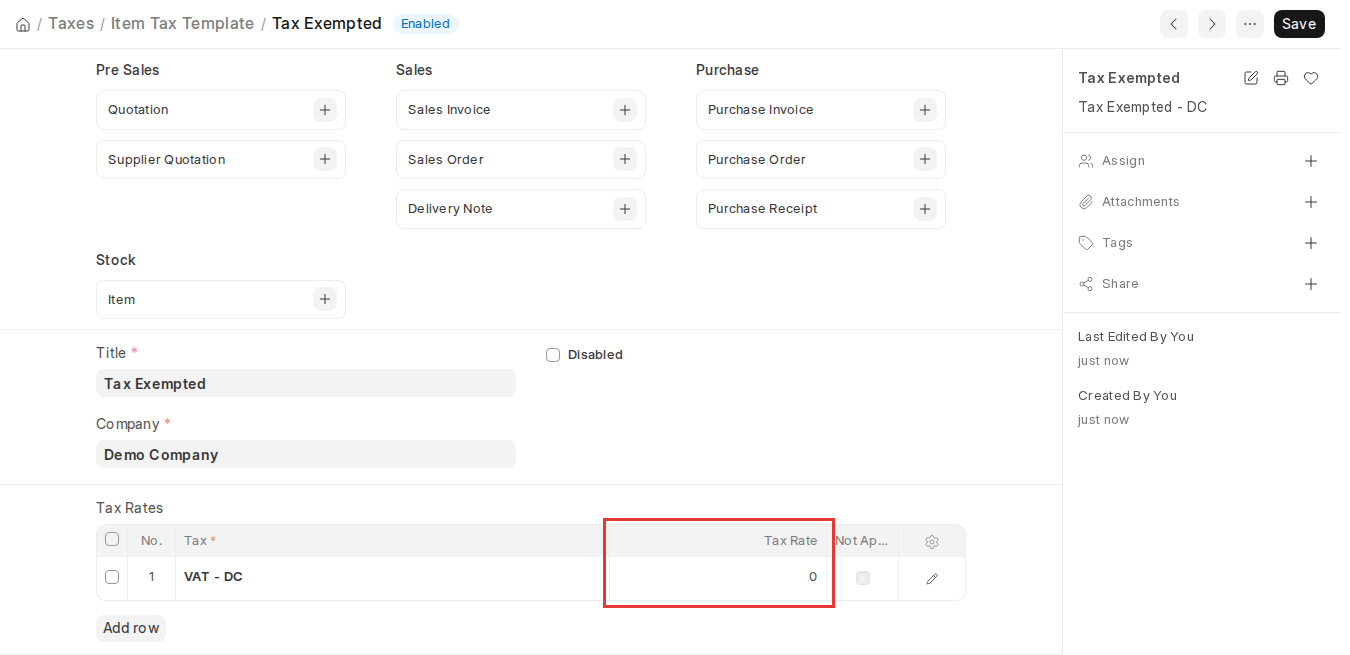The height and width of the screenshot is (655, 1350).
Task: Select row 1 checkbox VAT - DC
Action: point(112,577)
